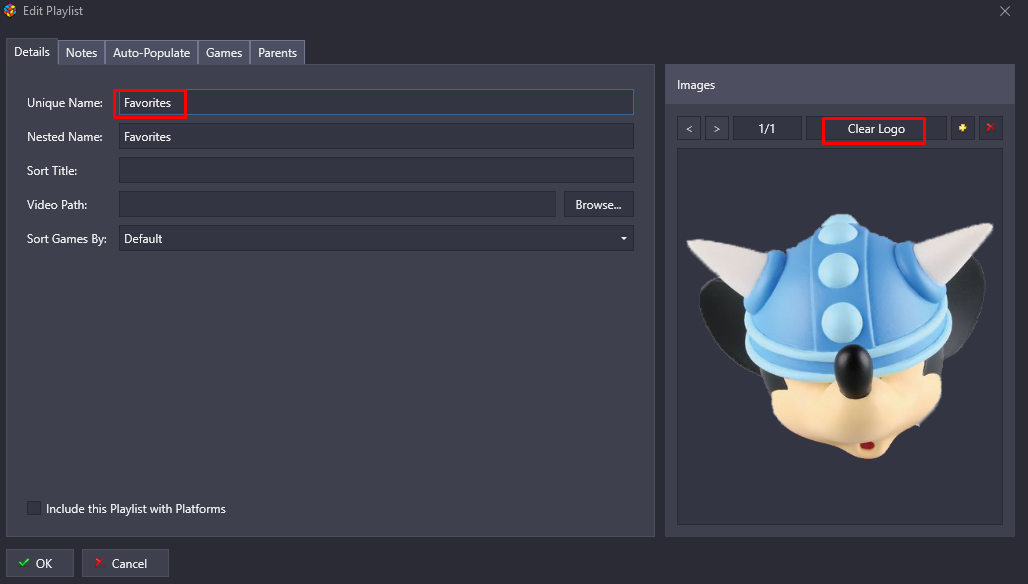The height and width of the screenshot is (584, 1028).
Task: Delete current image with red X icon
Action: [x=990, y=128]
